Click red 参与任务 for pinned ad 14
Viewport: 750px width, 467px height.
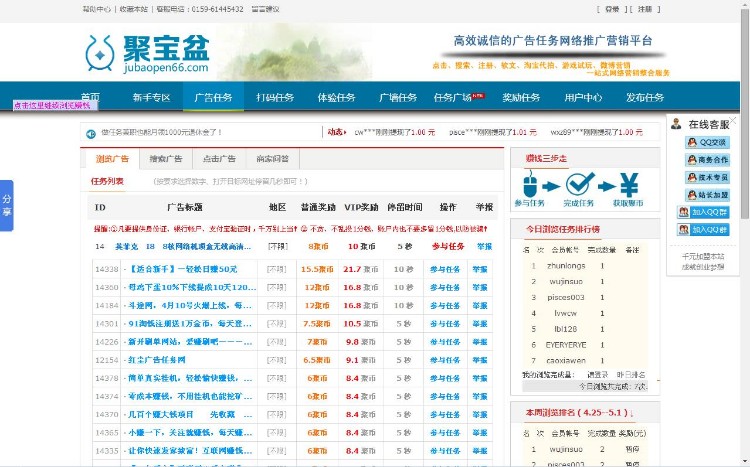[x=448, y=246]
